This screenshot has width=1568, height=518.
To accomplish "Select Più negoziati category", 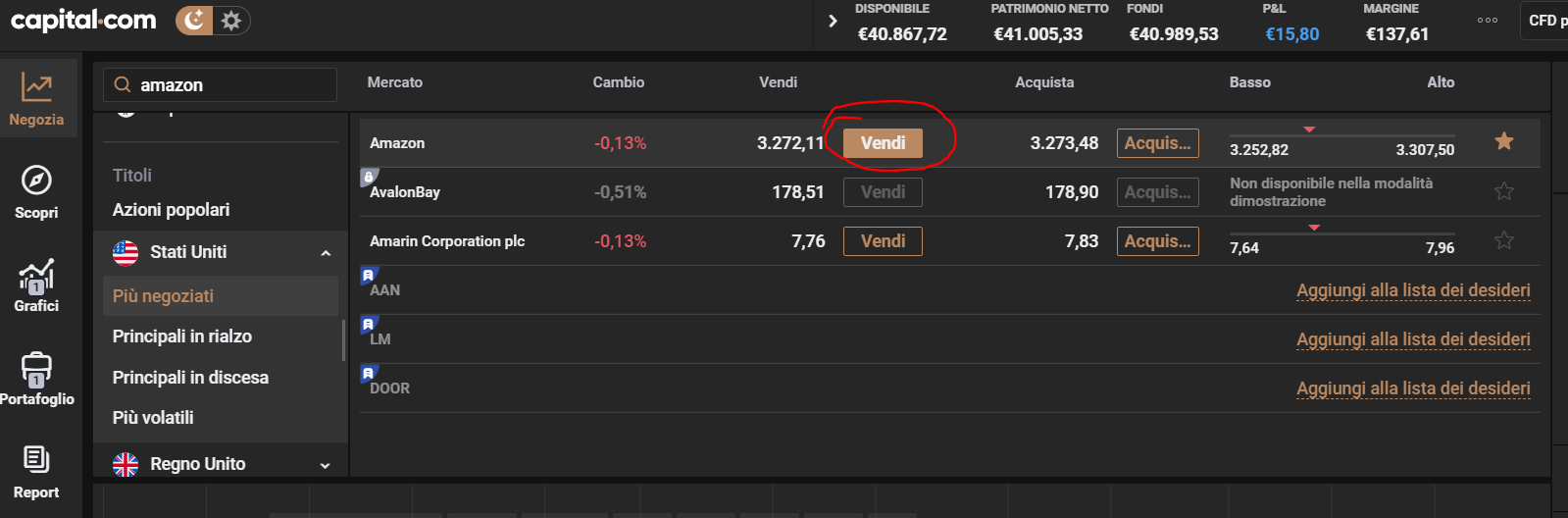I will [x=220, y=296].
